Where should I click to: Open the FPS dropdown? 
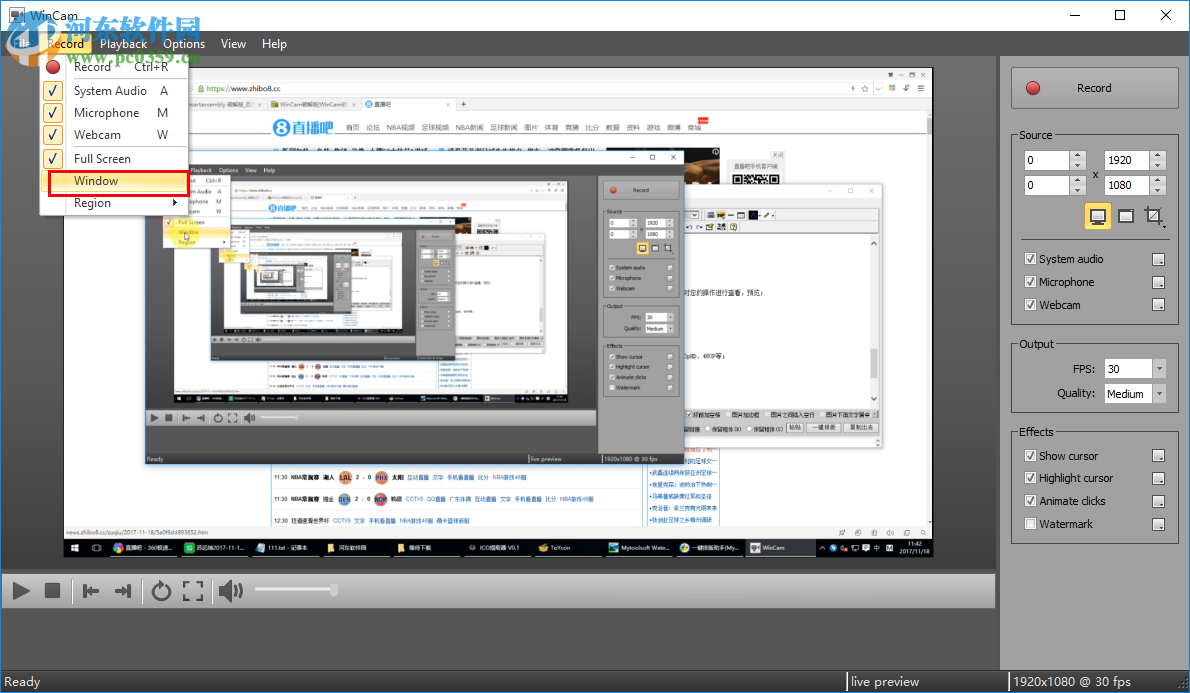click(1159, 369)
